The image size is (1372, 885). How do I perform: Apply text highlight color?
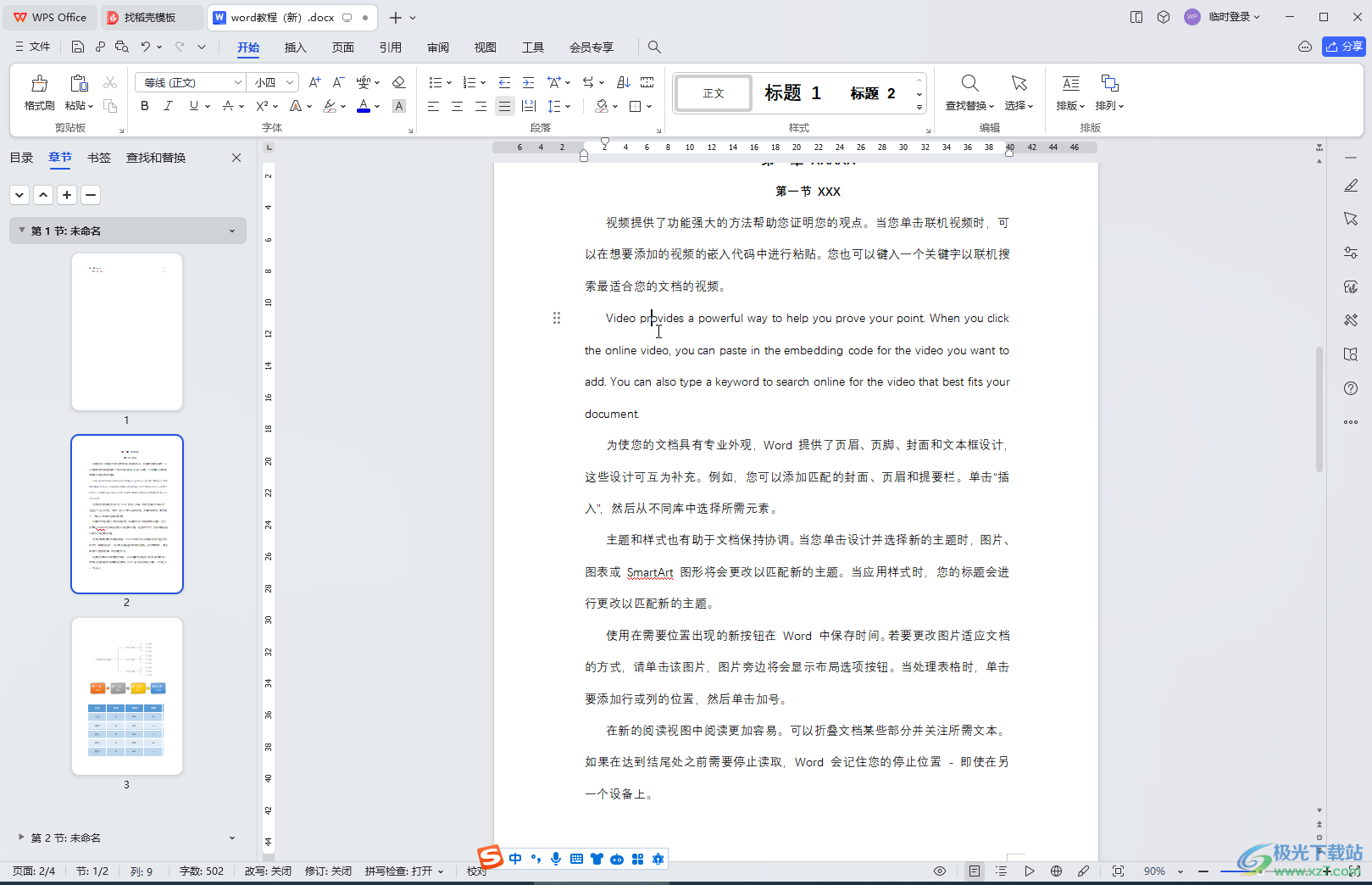330,106
